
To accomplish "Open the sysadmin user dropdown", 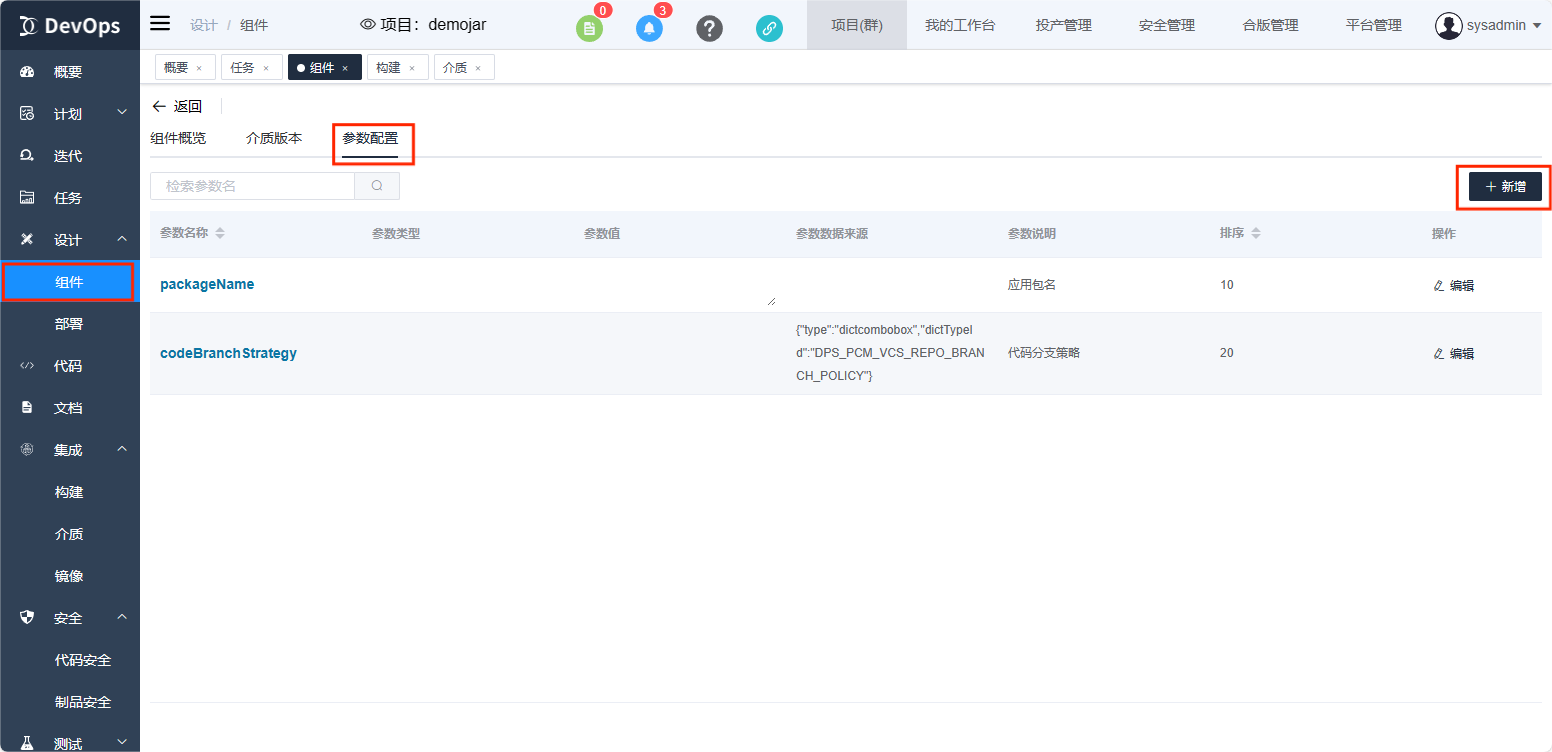I will (x=1488, y=25).
